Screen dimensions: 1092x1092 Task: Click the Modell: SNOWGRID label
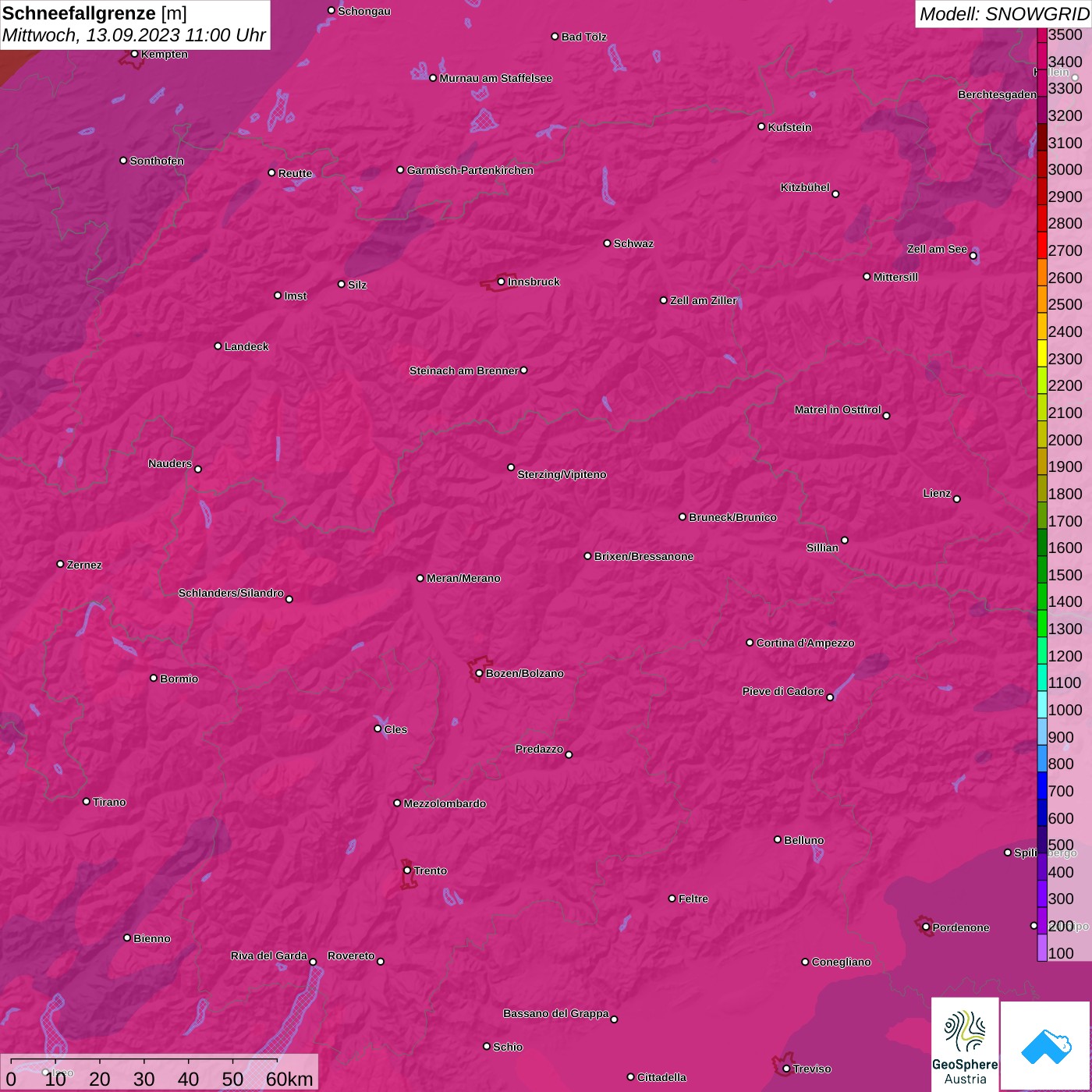click(1003, 13)
